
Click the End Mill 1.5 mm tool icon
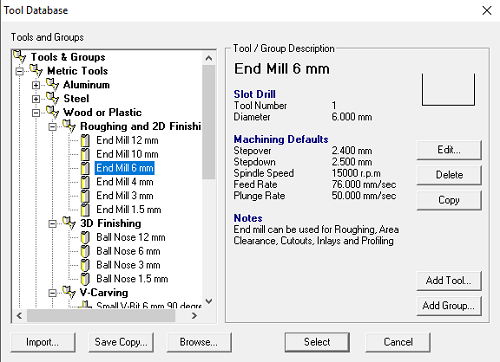coord(85,210)
